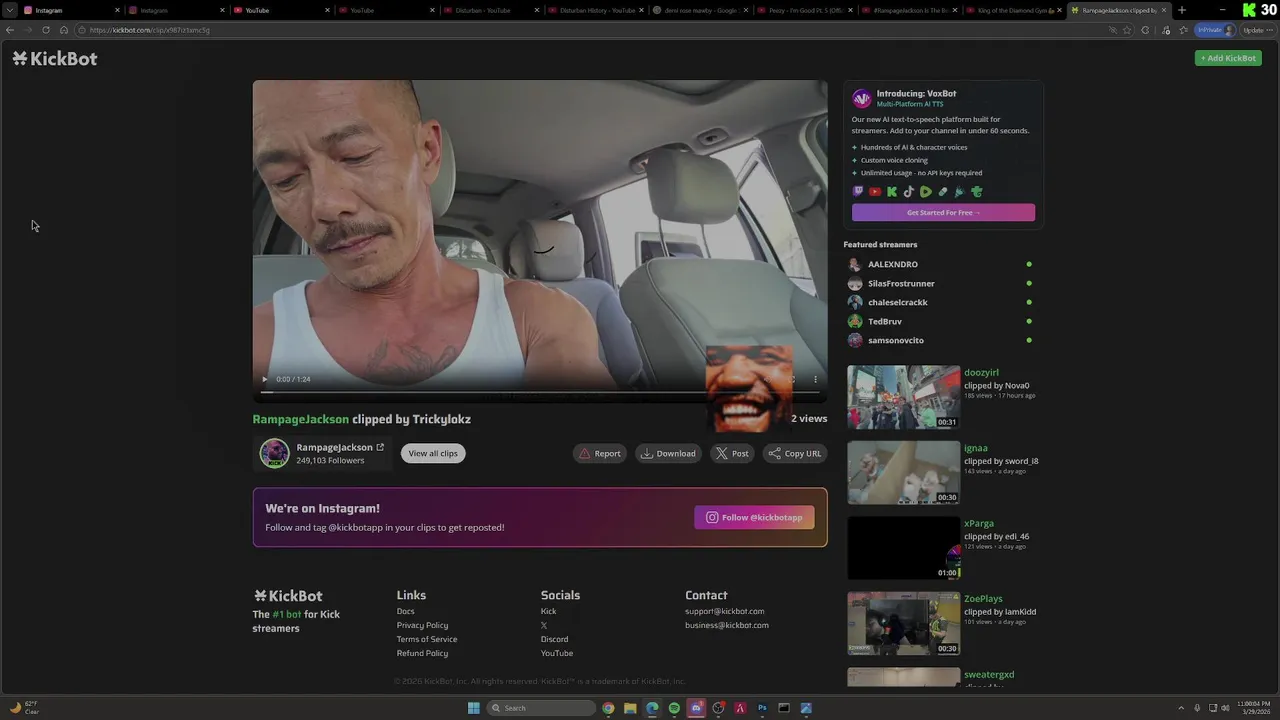Open the external link icon beside RampageJackson

[x=380, y=447]
